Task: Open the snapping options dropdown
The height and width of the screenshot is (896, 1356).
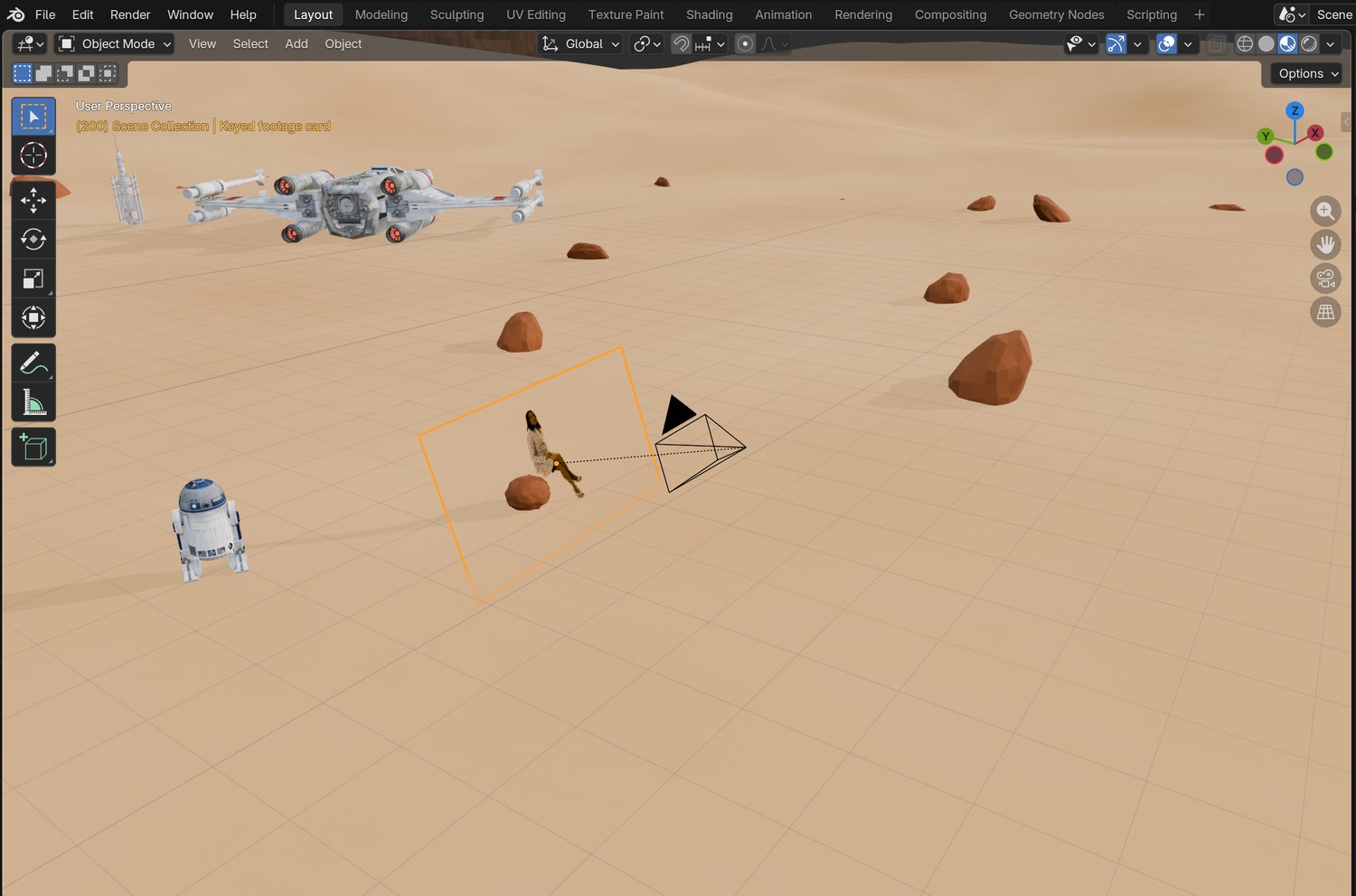Action: pyautogui.click(x=711, y=43)
